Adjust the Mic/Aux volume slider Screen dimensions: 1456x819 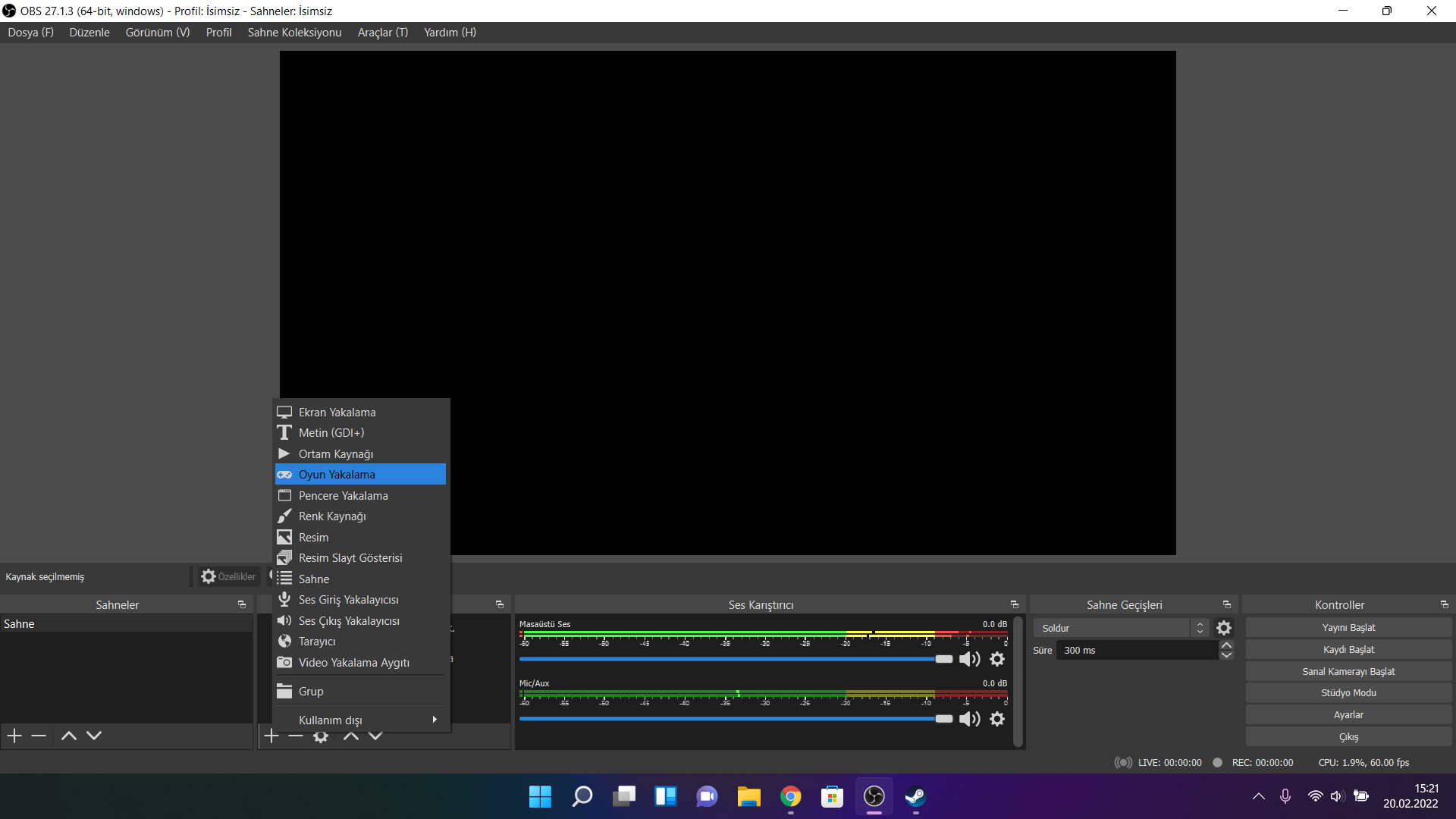943,719
